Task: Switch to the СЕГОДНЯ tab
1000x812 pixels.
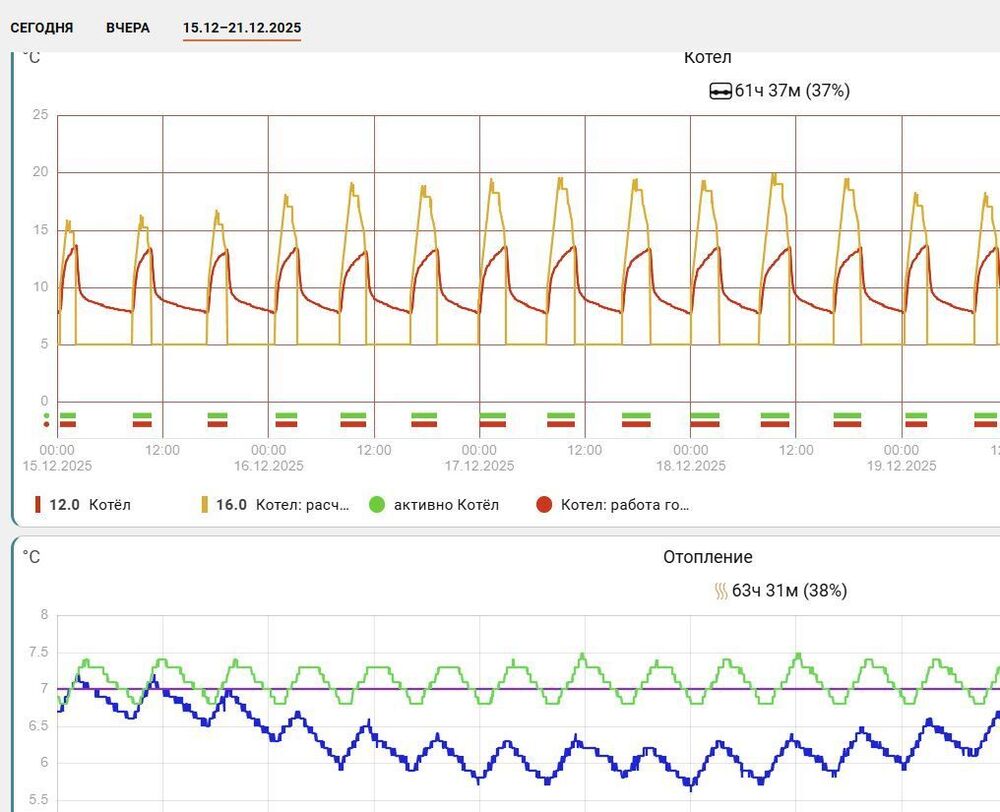Action: 41,28
